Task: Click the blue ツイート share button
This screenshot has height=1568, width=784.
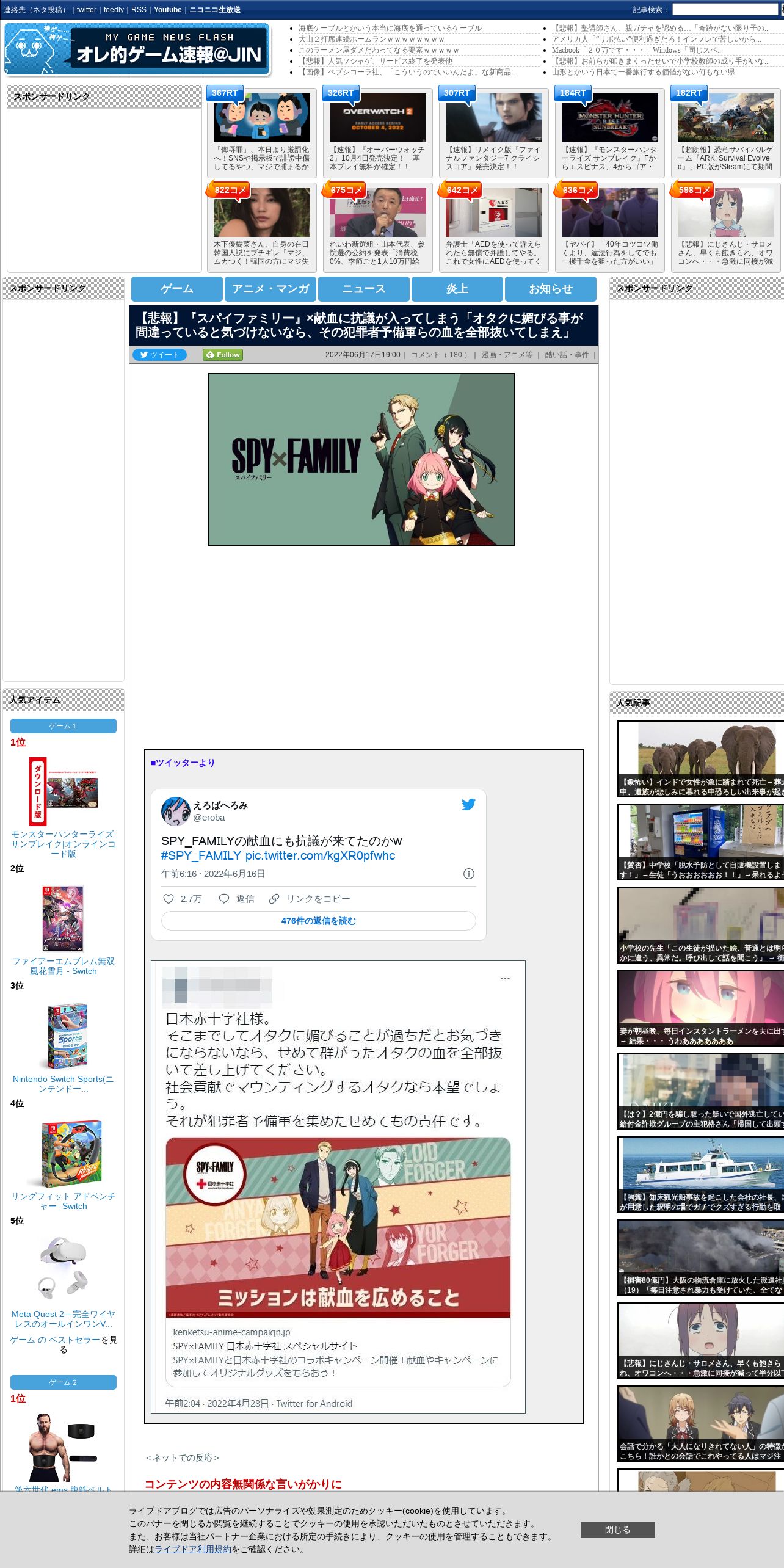Action: 159,355
